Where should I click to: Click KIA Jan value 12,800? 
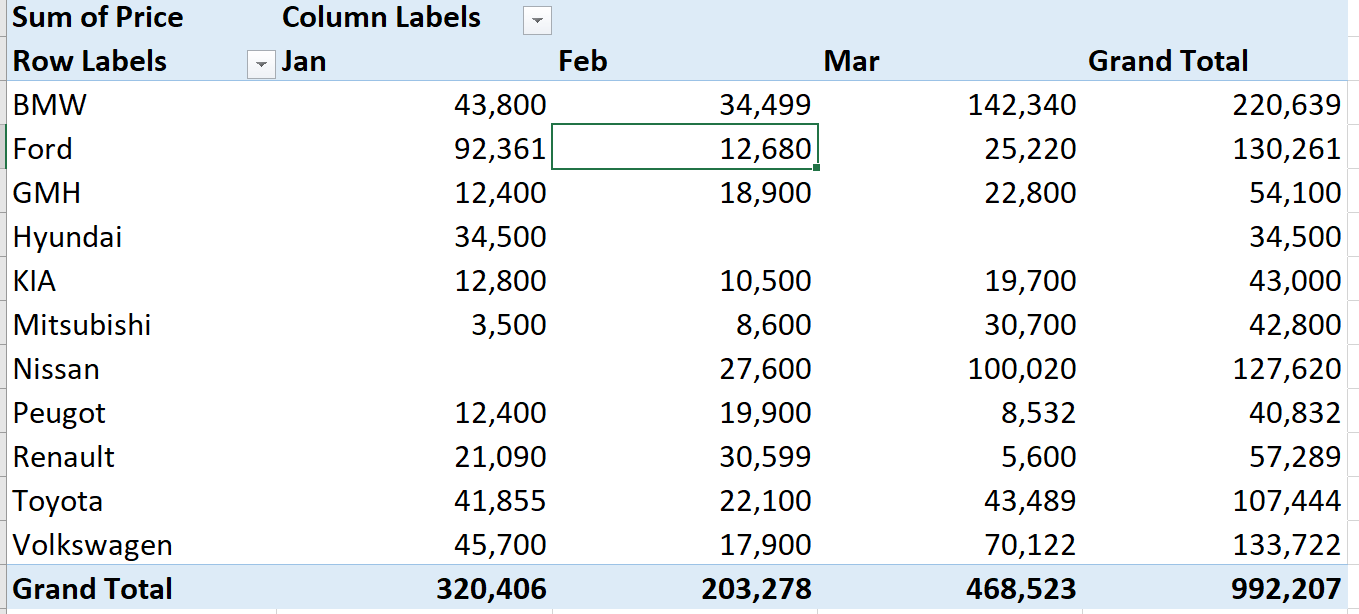click(500, 281)
